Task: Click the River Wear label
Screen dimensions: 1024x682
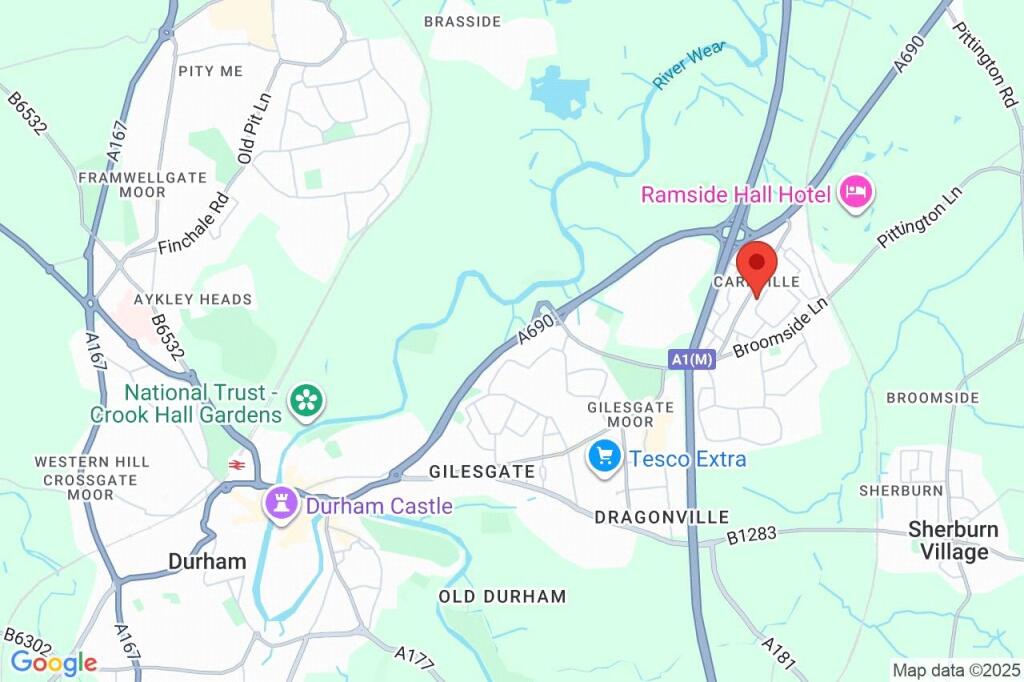Action: click(x=689, y=65)
